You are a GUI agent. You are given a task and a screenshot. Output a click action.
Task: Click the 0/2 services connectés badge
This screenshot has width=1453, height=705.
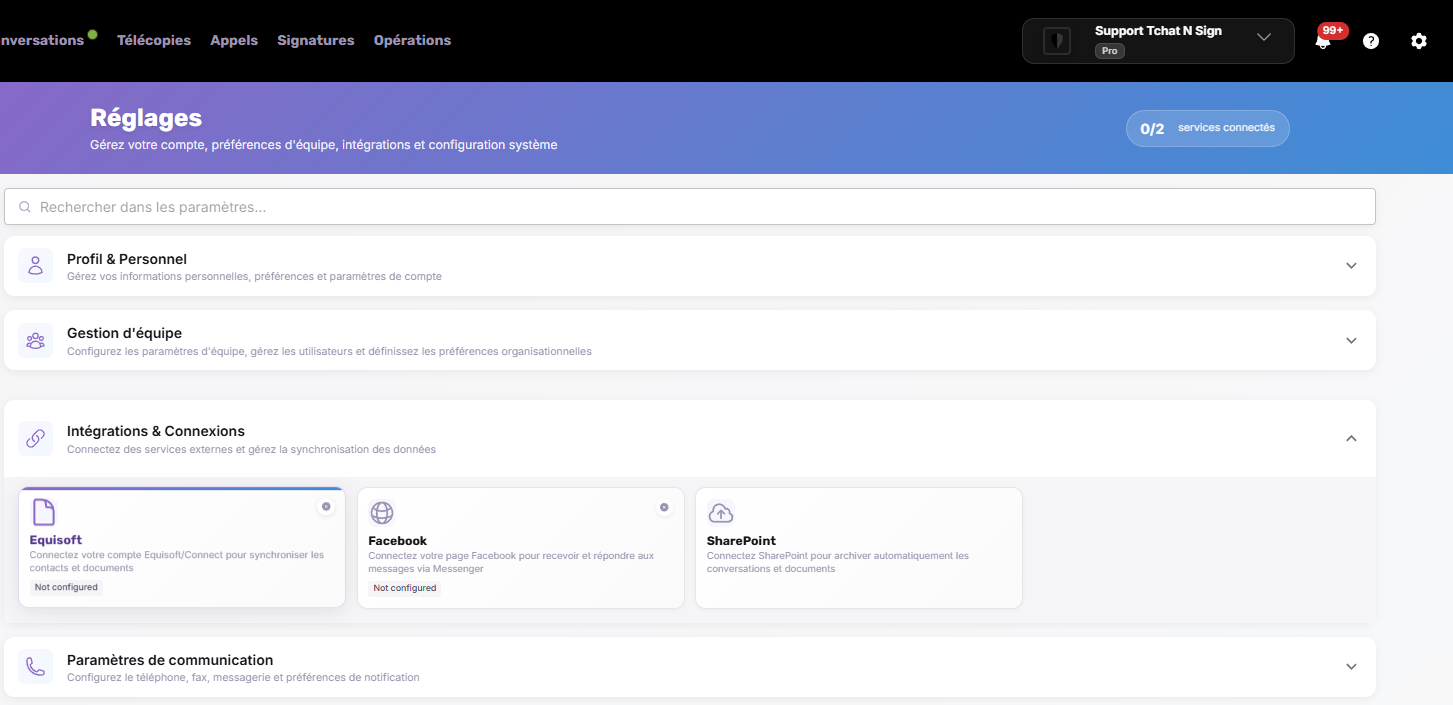click(x=1208, y=128)
